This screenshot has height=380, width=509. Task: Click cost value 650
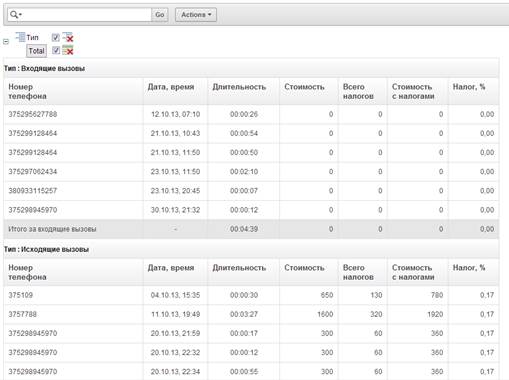pos(327,295)
